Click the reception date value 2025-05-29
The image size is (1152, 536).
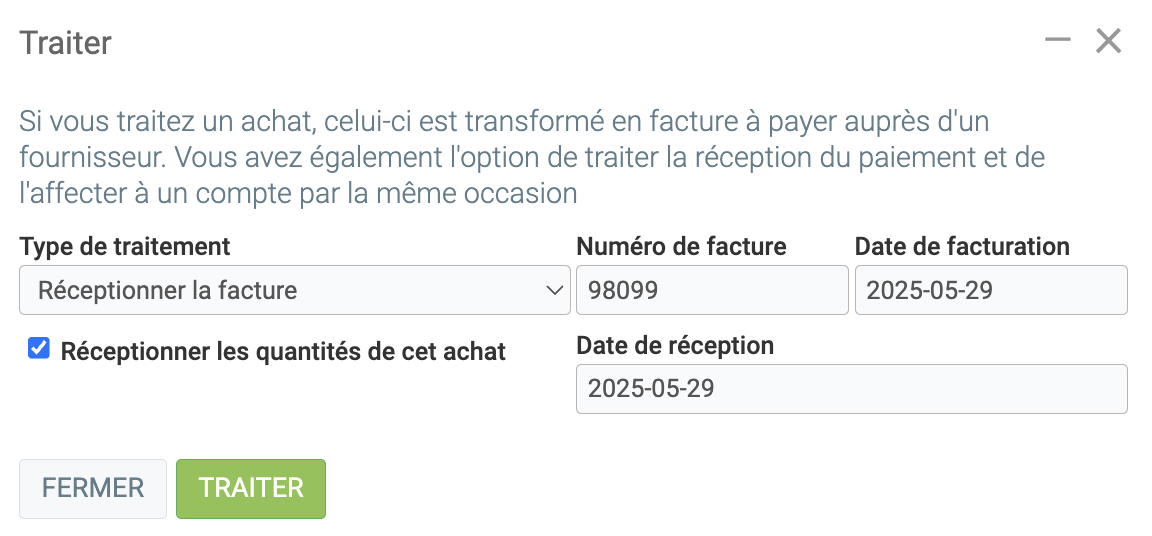tap(651, 389)
